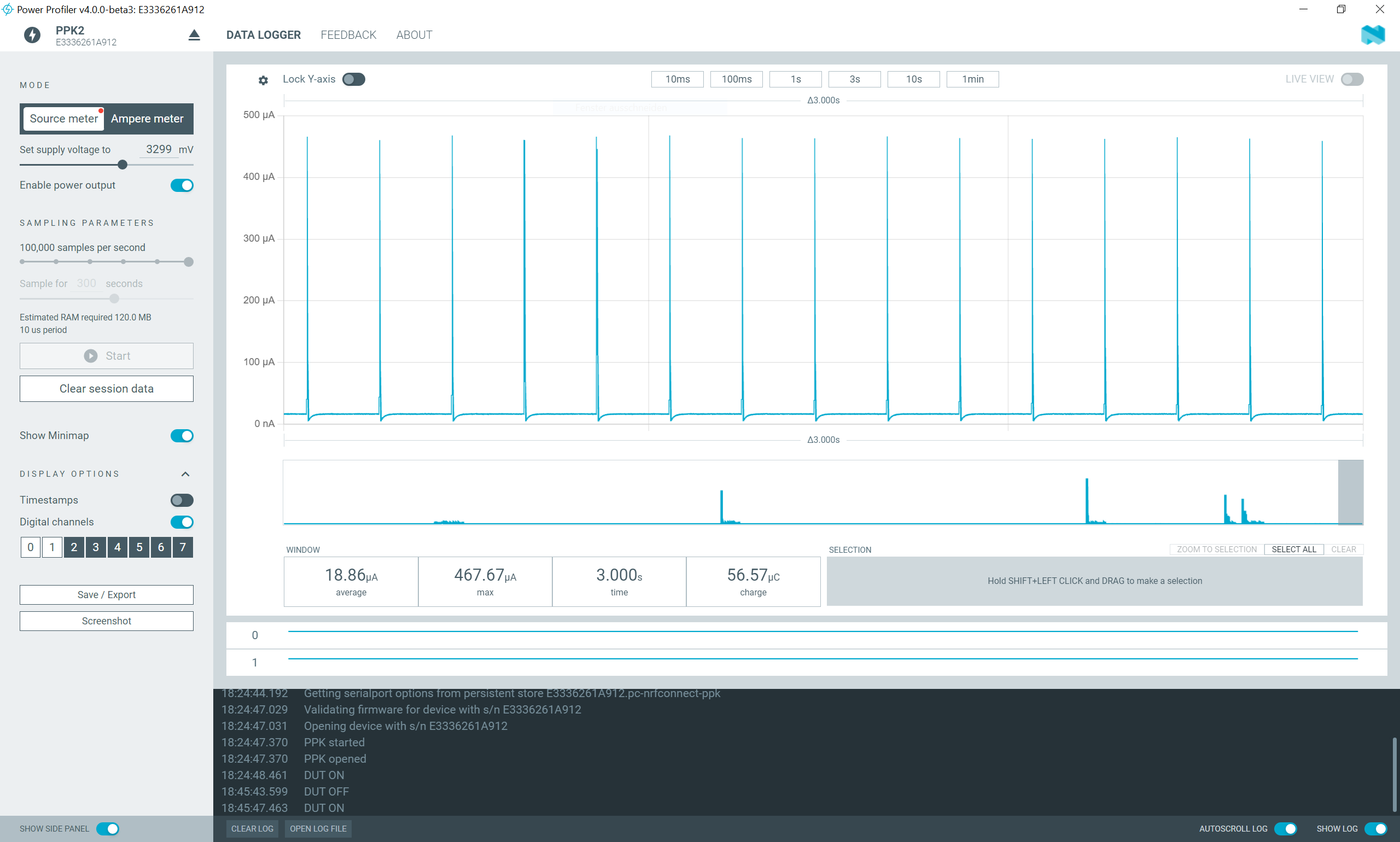Click Clear selection button
1400x842 pixels.
1343,549
